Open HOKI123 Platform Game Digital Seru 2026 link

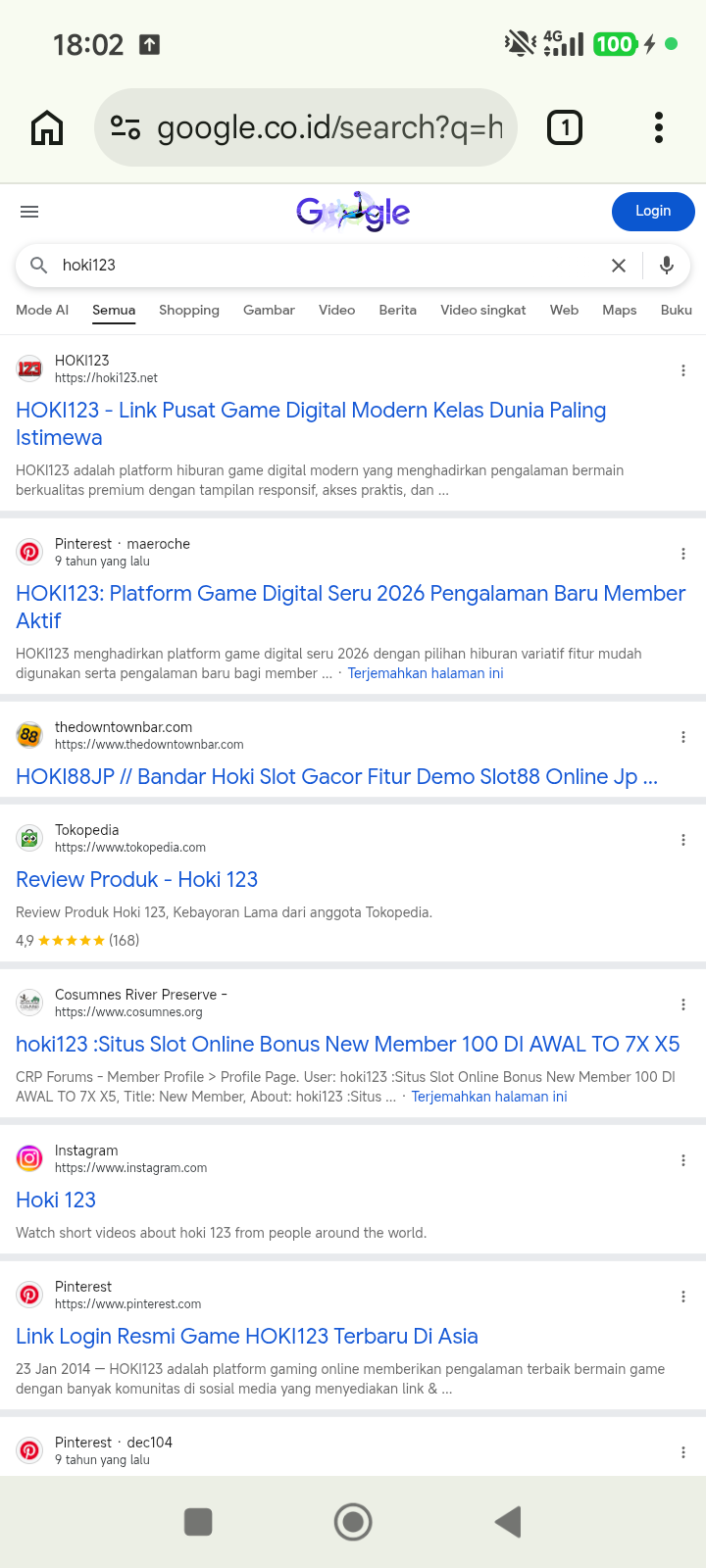(x=350, y=607)
